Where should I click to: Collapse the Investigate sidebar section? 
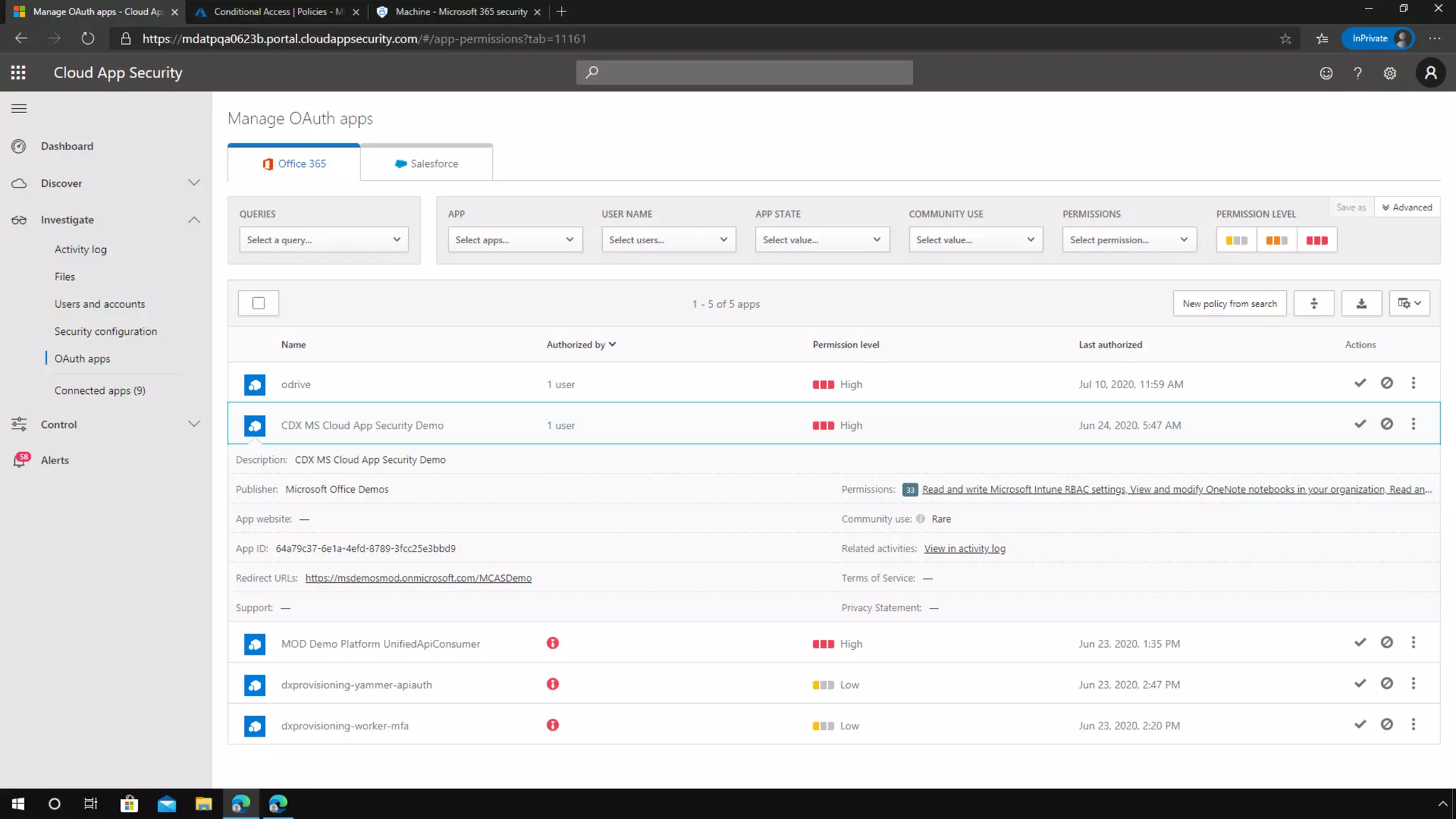coord(193,220)
